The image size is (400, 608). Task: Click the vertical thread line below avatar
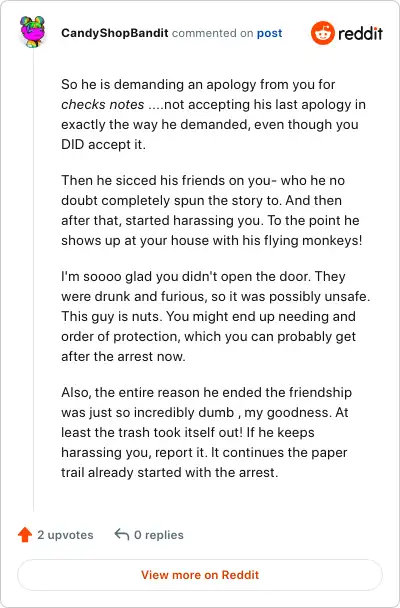33,279
